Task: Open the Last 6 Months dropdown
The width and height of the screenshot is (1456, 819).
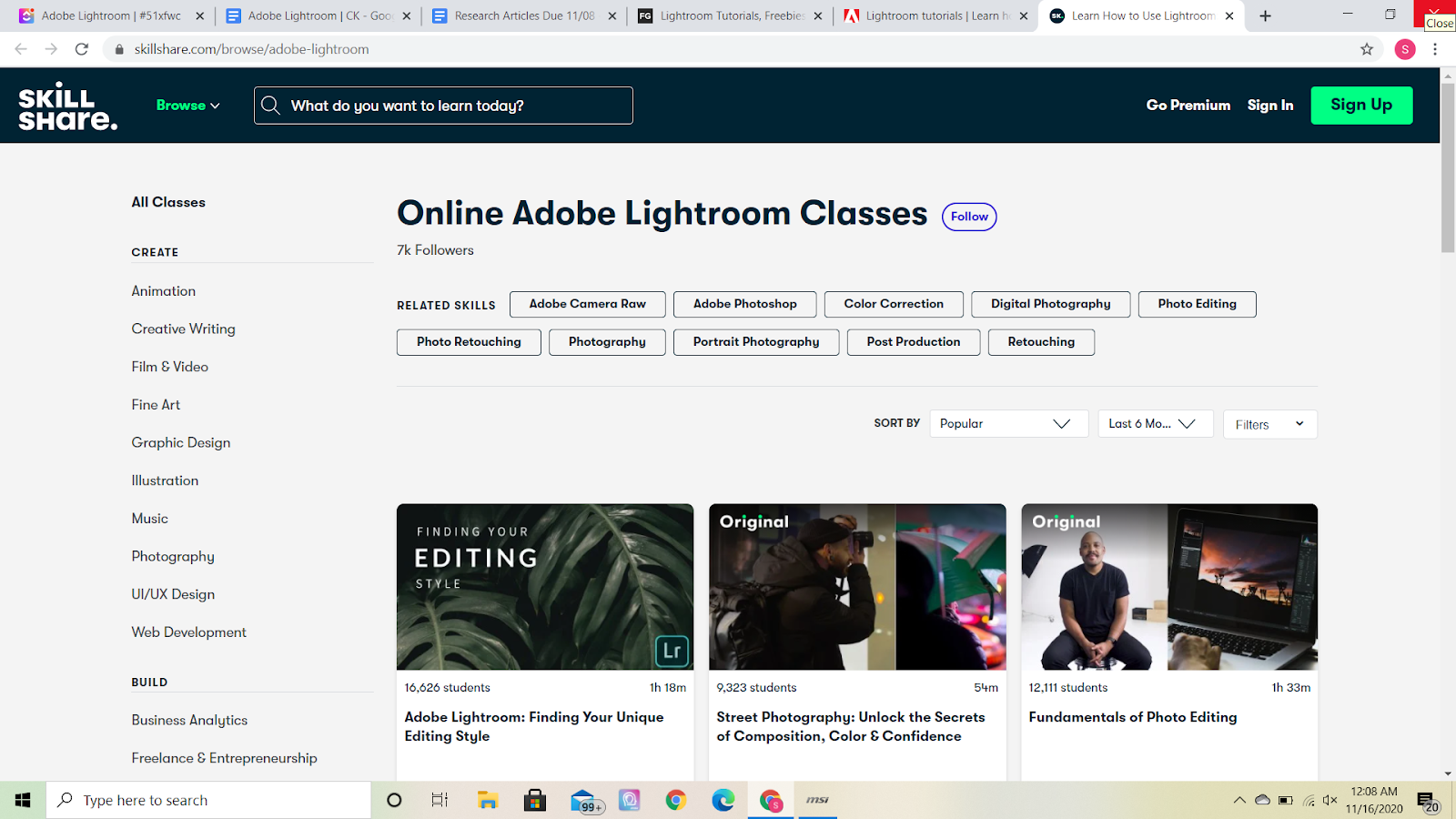Action: [1156, 424]
